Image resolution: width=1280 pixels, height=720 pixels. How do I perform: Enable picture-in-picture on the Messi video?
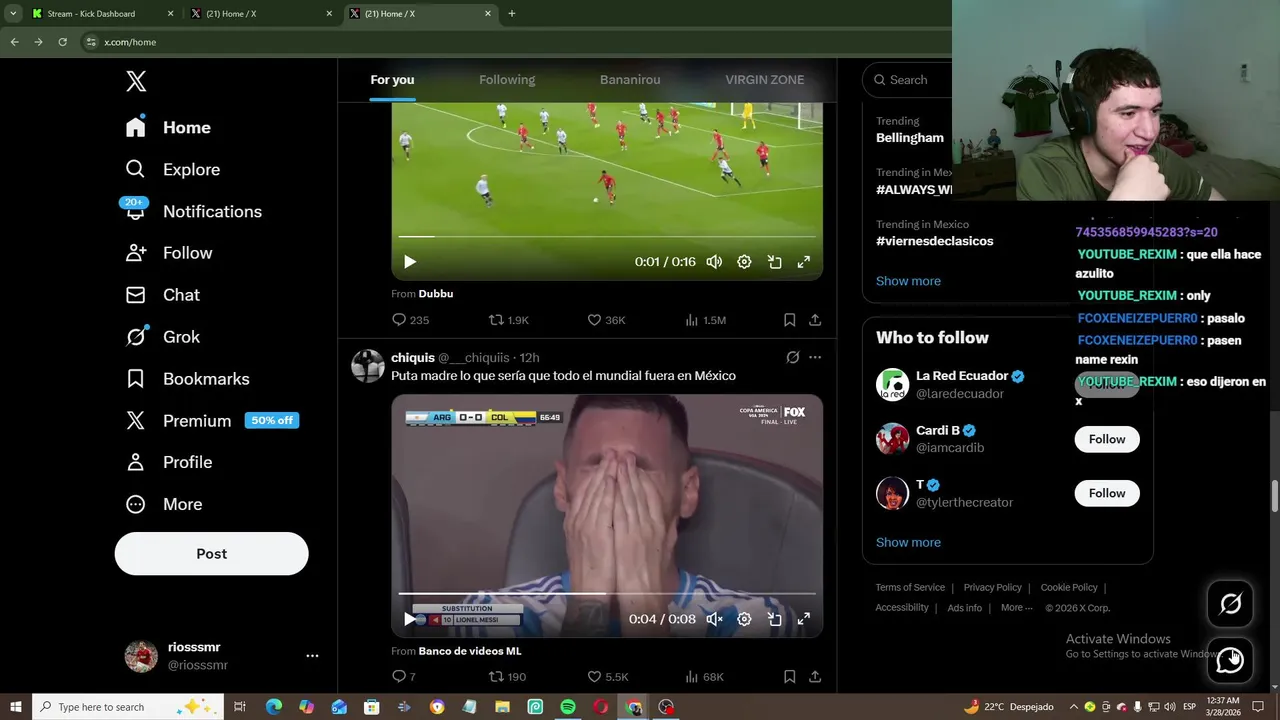pos(774,619)
